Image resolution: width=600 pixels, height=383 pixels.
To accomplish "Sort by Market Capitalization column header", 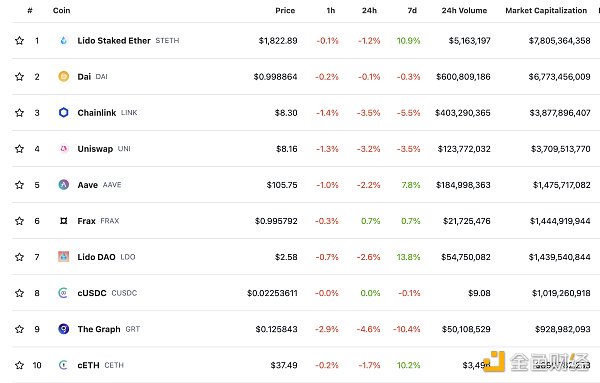I will coord(546,10).
